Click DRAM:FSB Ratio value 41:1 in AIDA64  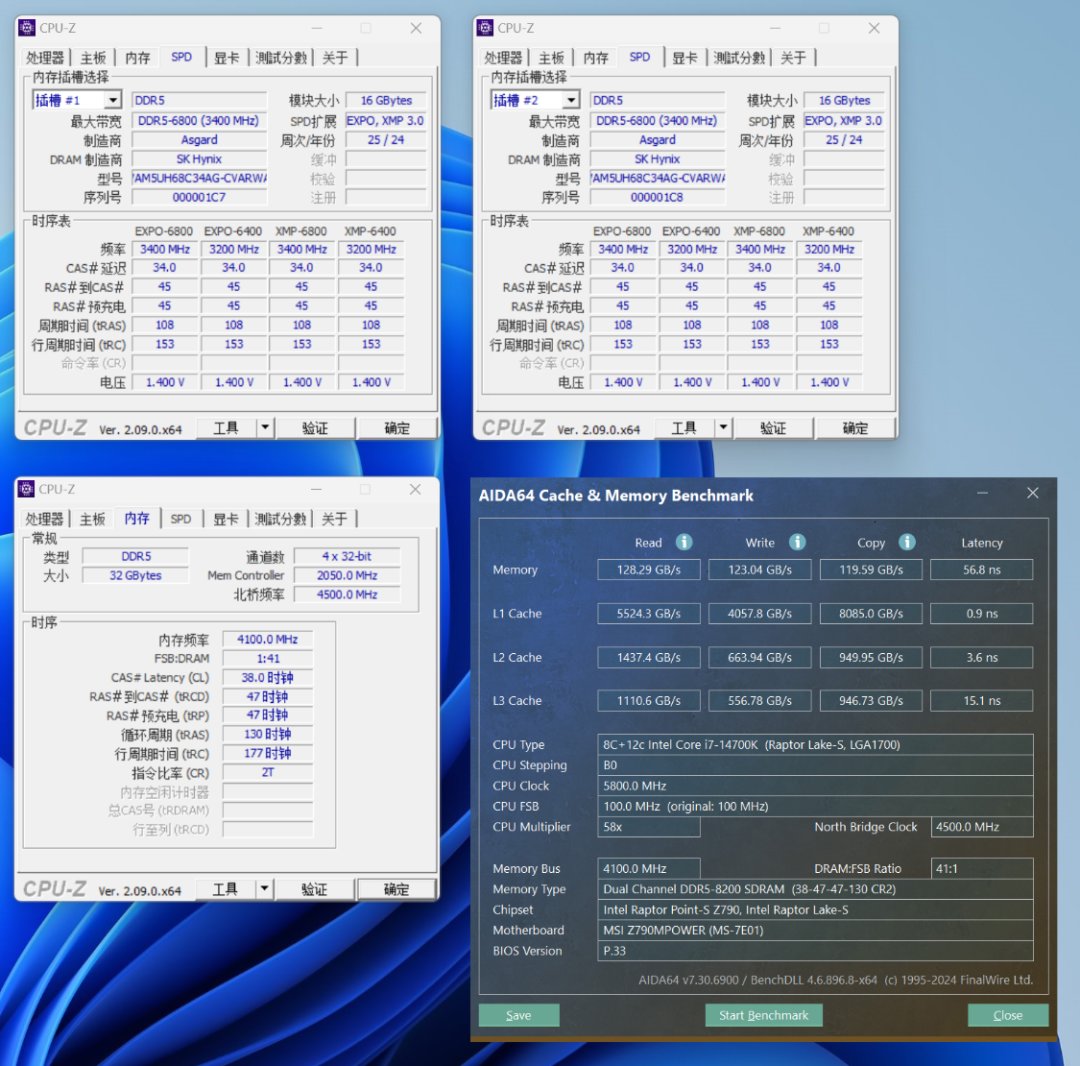point(982,868)
